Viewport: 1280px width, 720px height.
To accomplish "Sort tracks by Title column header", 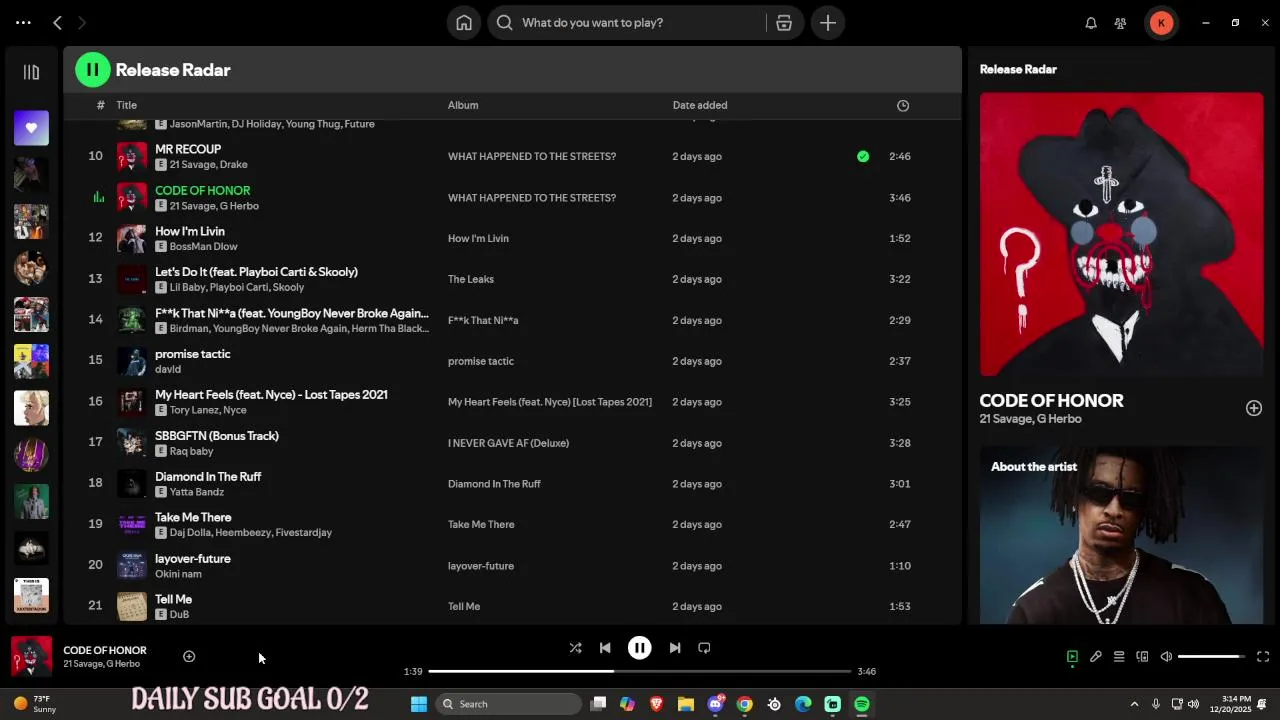I will [126, 105].
